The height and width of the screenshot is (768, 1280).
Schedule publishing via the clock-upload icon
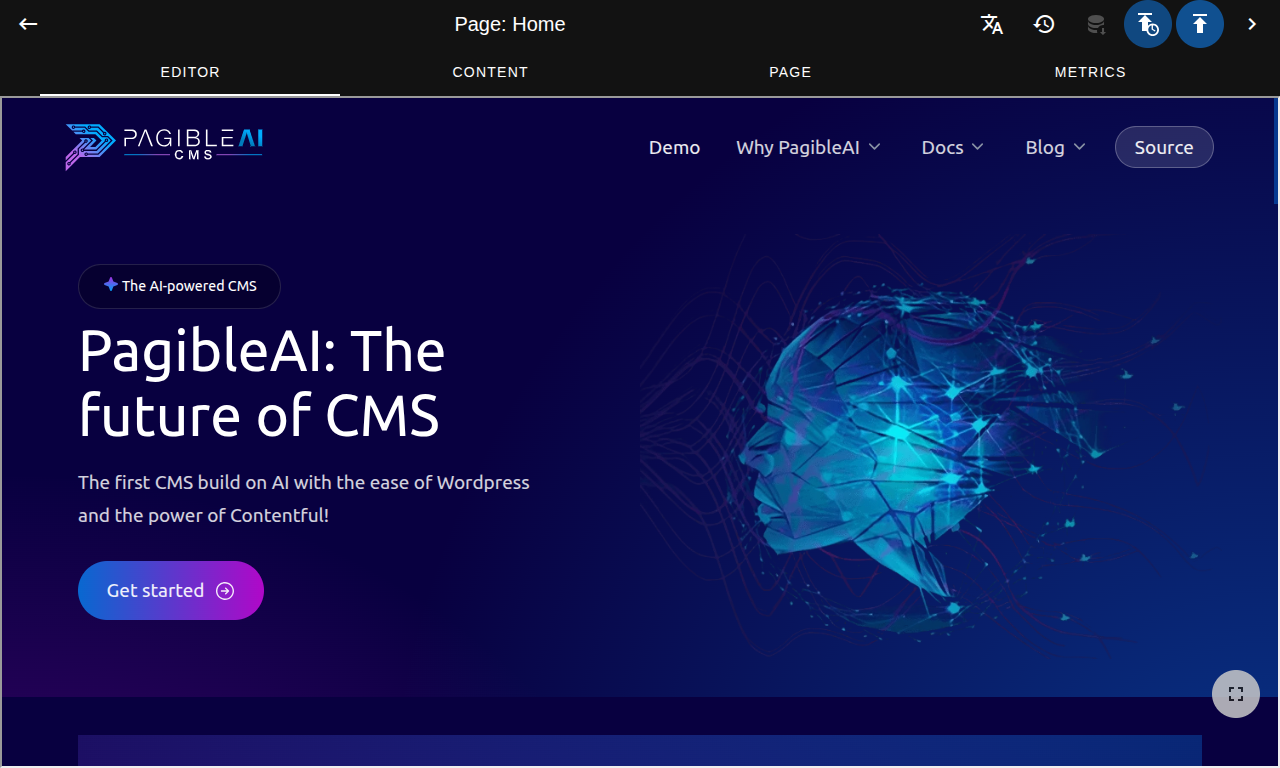tap(1148, 24)
